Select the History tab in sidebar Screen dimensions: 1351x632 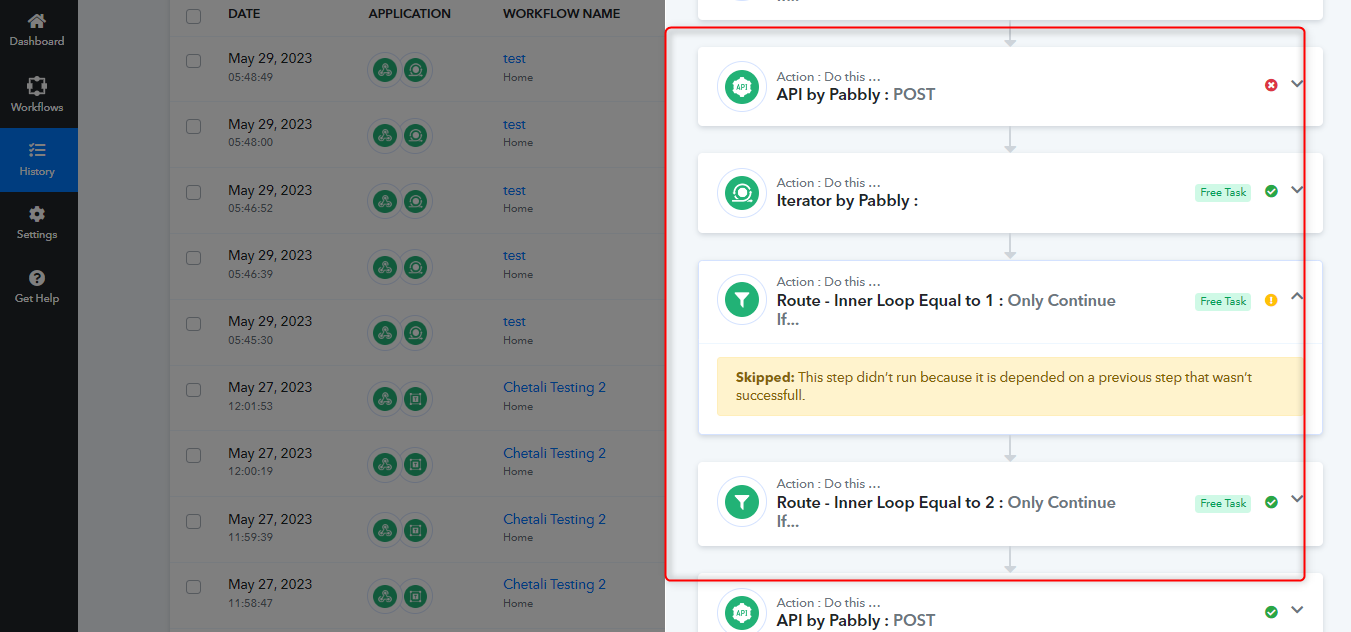[x=37, y=160]
